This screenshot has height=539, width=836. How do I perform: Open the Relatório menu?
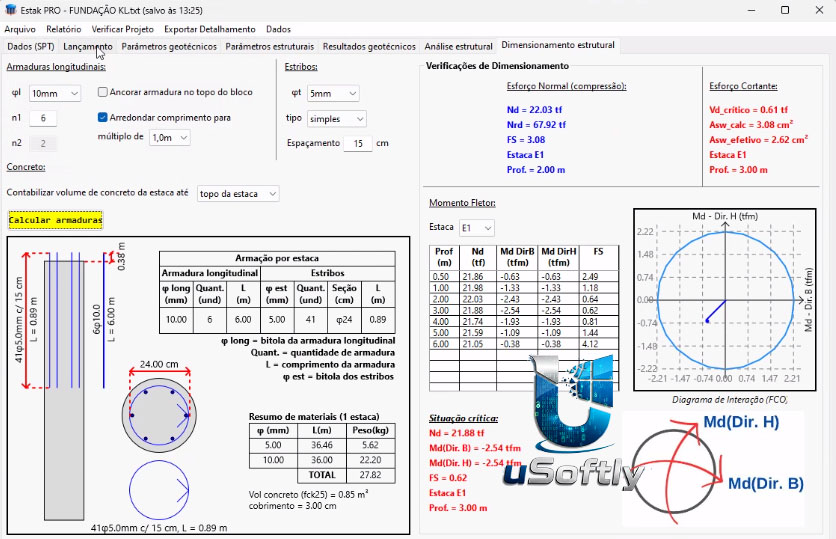pyautogui.click(x=63, y=29)
